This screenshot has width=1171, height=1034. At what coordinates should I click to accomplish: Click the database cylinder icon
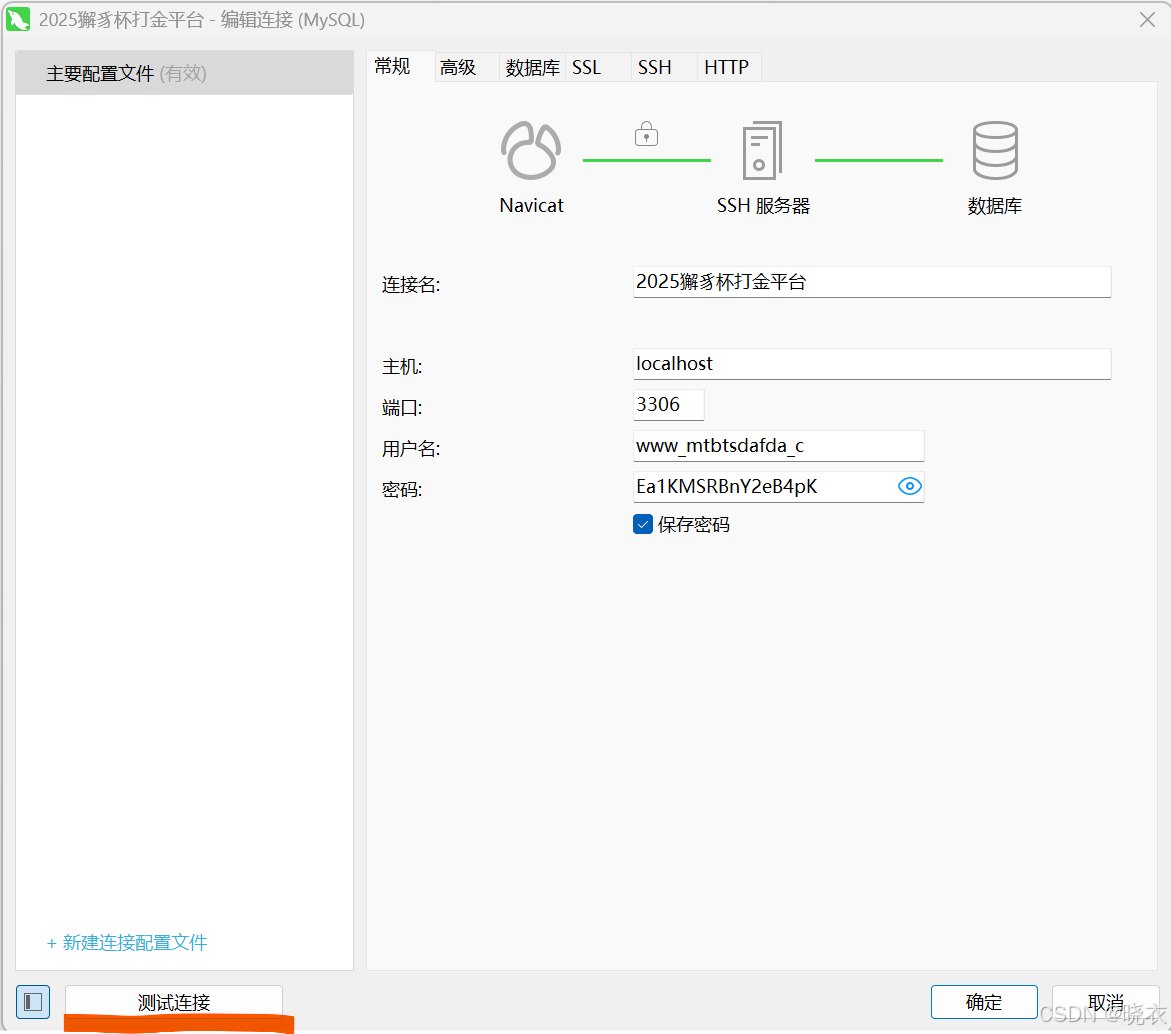pos(995,150)
